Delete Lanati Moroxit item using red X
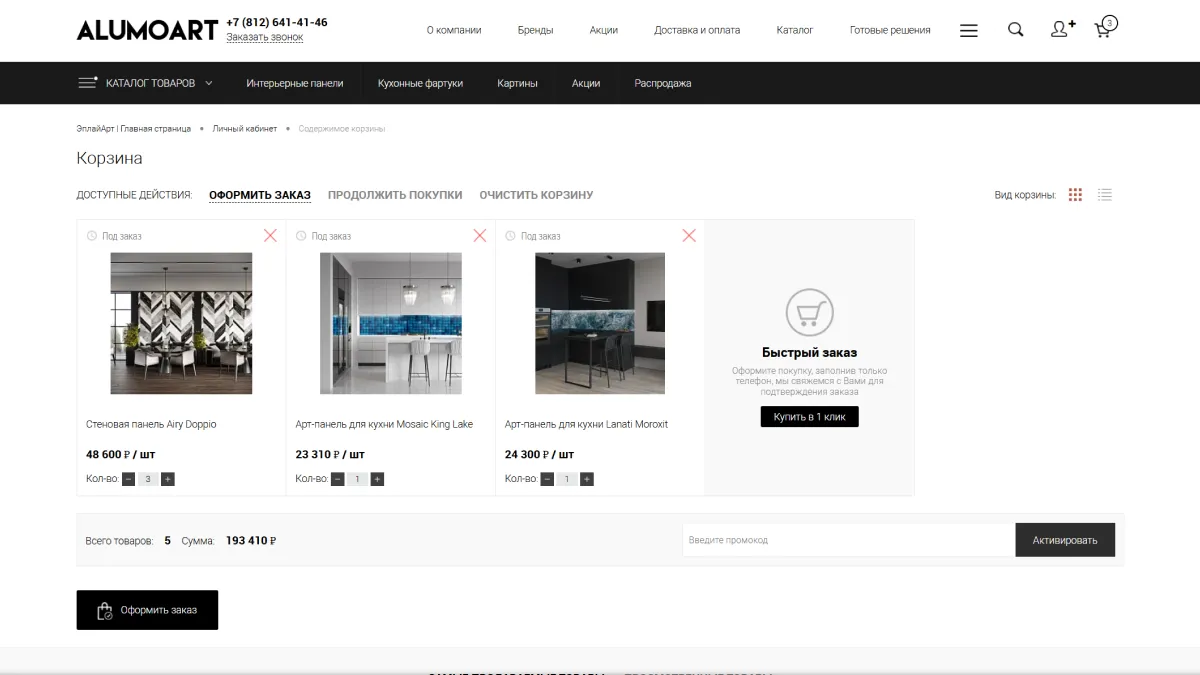The image size is (1200, 675). 689,236
